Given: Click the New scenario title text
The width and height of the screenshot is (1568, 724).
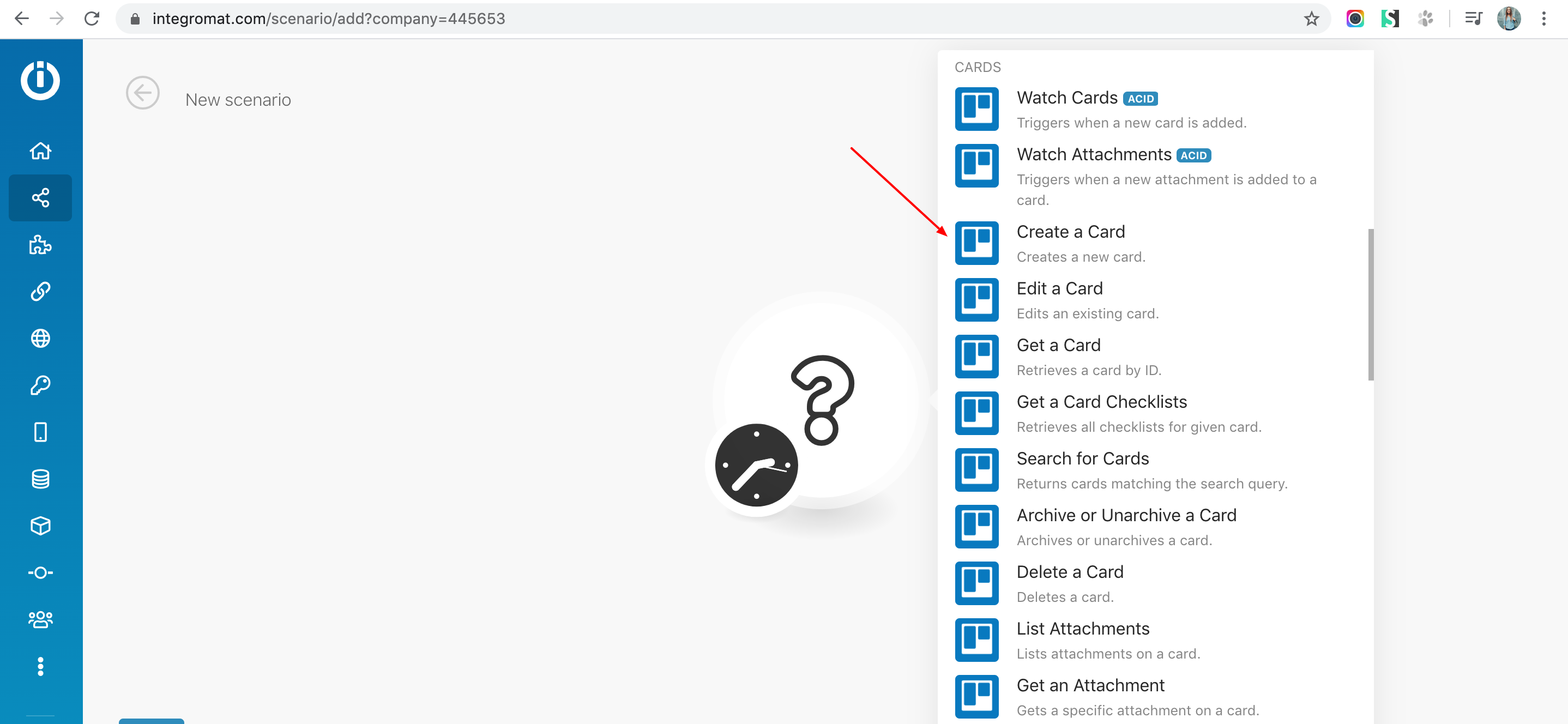Looking at the screenshot, I should click(x=238, y=100).
